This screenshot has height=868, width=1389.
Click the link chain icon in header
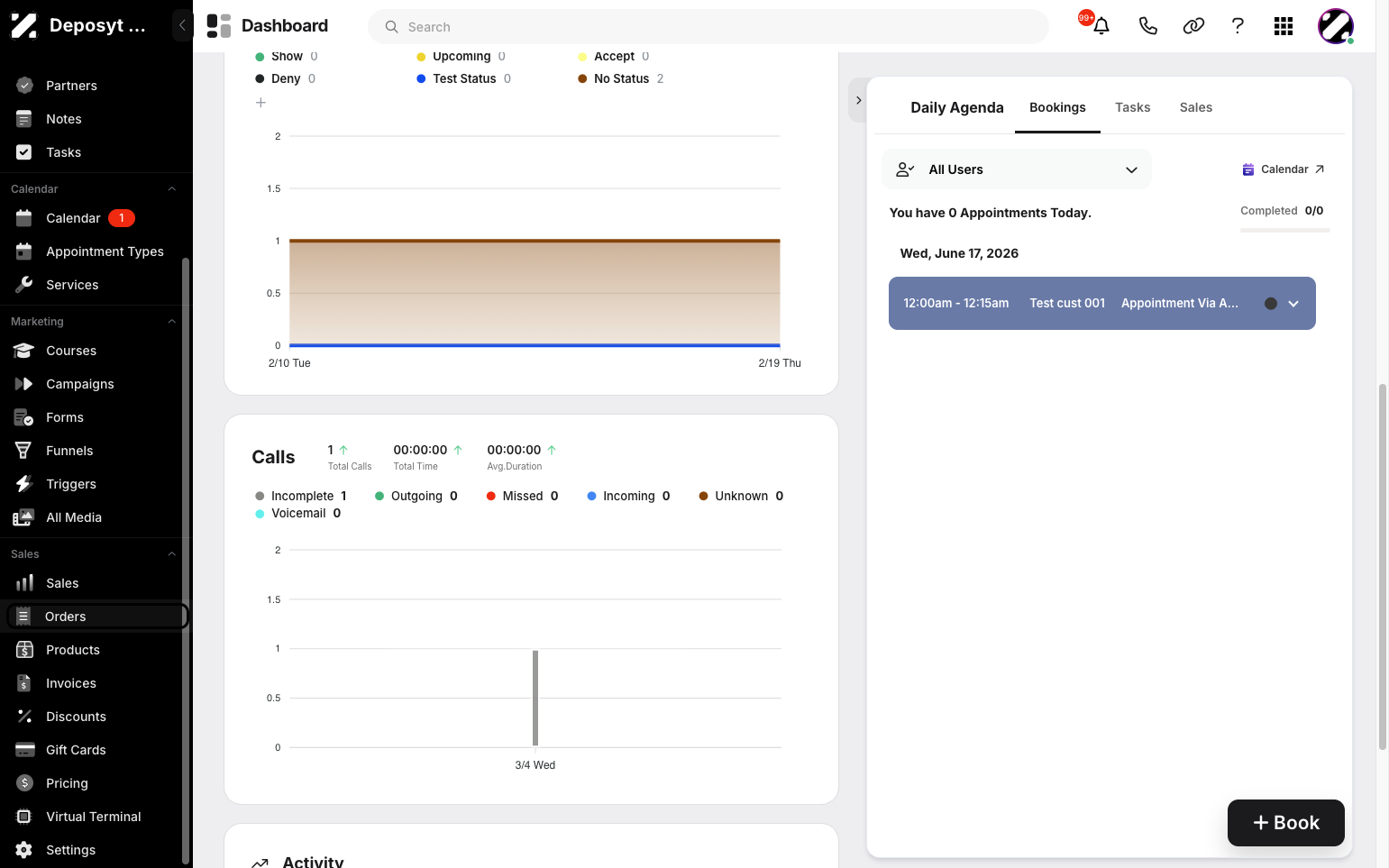point(1193,26)
